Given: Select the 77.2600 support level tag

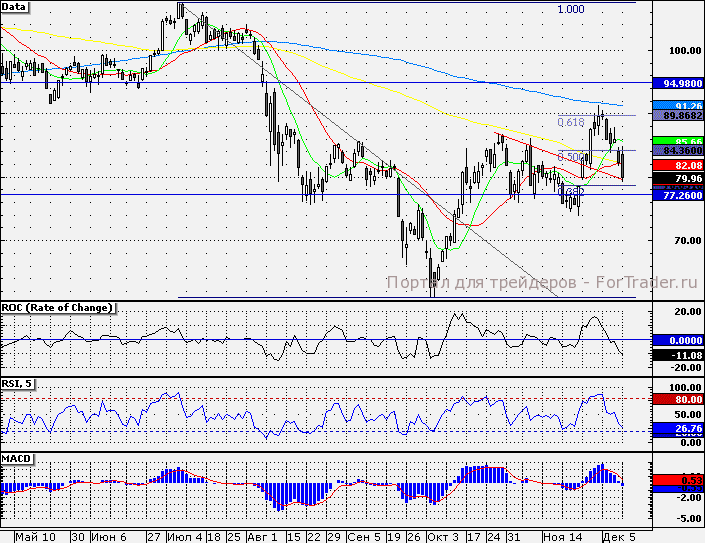Looking at the screenshot, I should (678, 195).
